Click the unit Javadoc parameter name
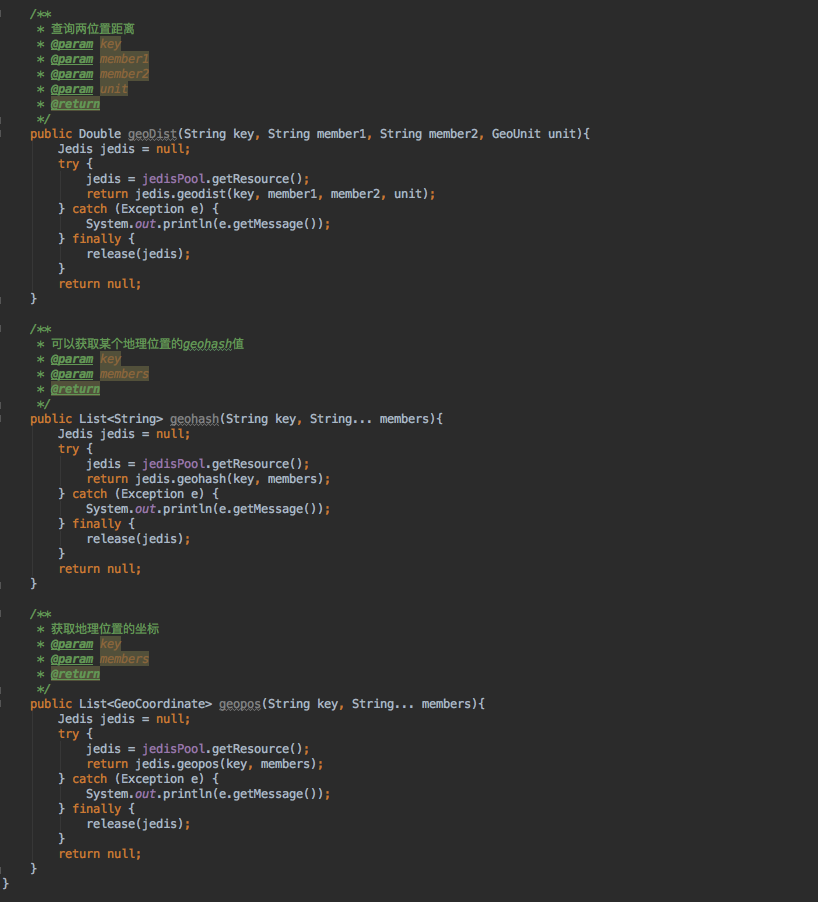Image resolution: width=818 pixels, height=902 pixels. point(114,89)
